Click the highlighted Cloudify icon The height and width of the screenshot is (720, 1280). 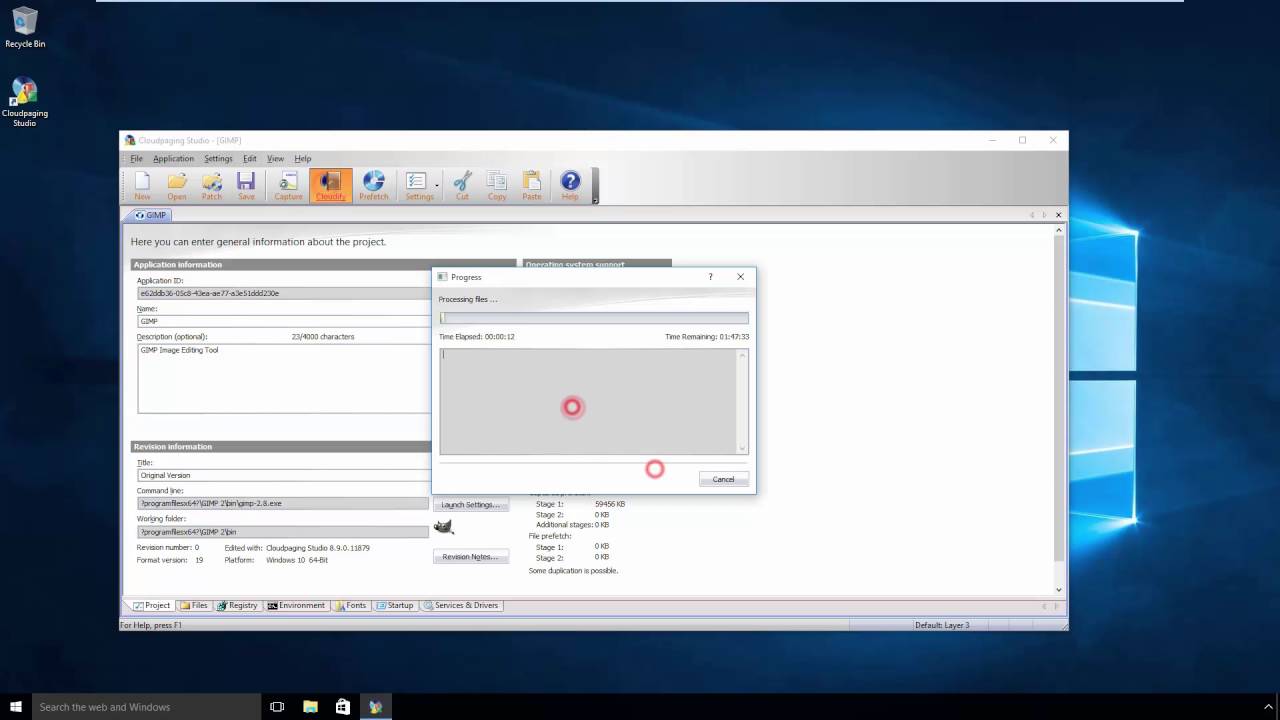point(331,185)
